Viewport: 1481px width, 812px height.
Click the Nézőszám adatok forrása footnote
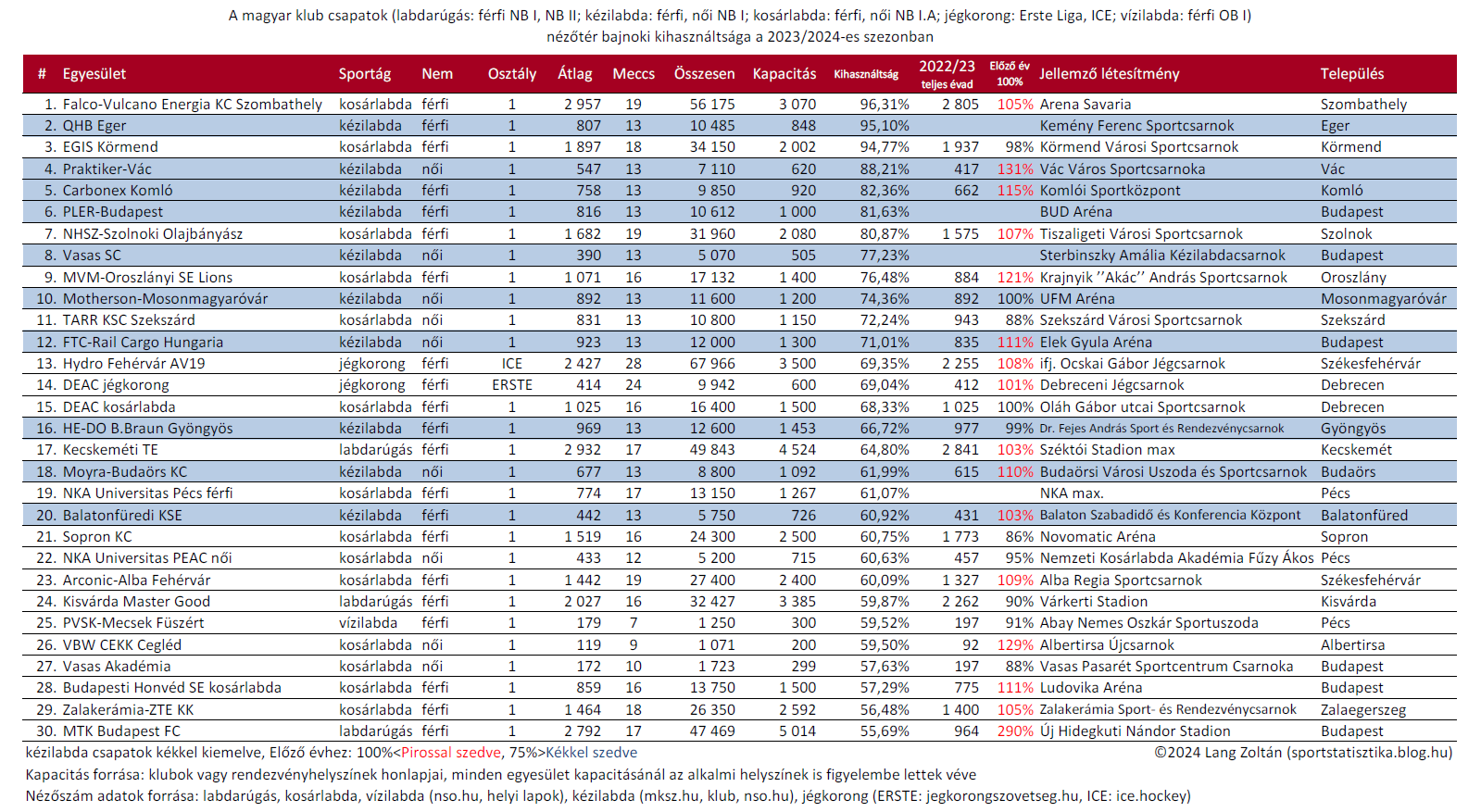(609, 796)
